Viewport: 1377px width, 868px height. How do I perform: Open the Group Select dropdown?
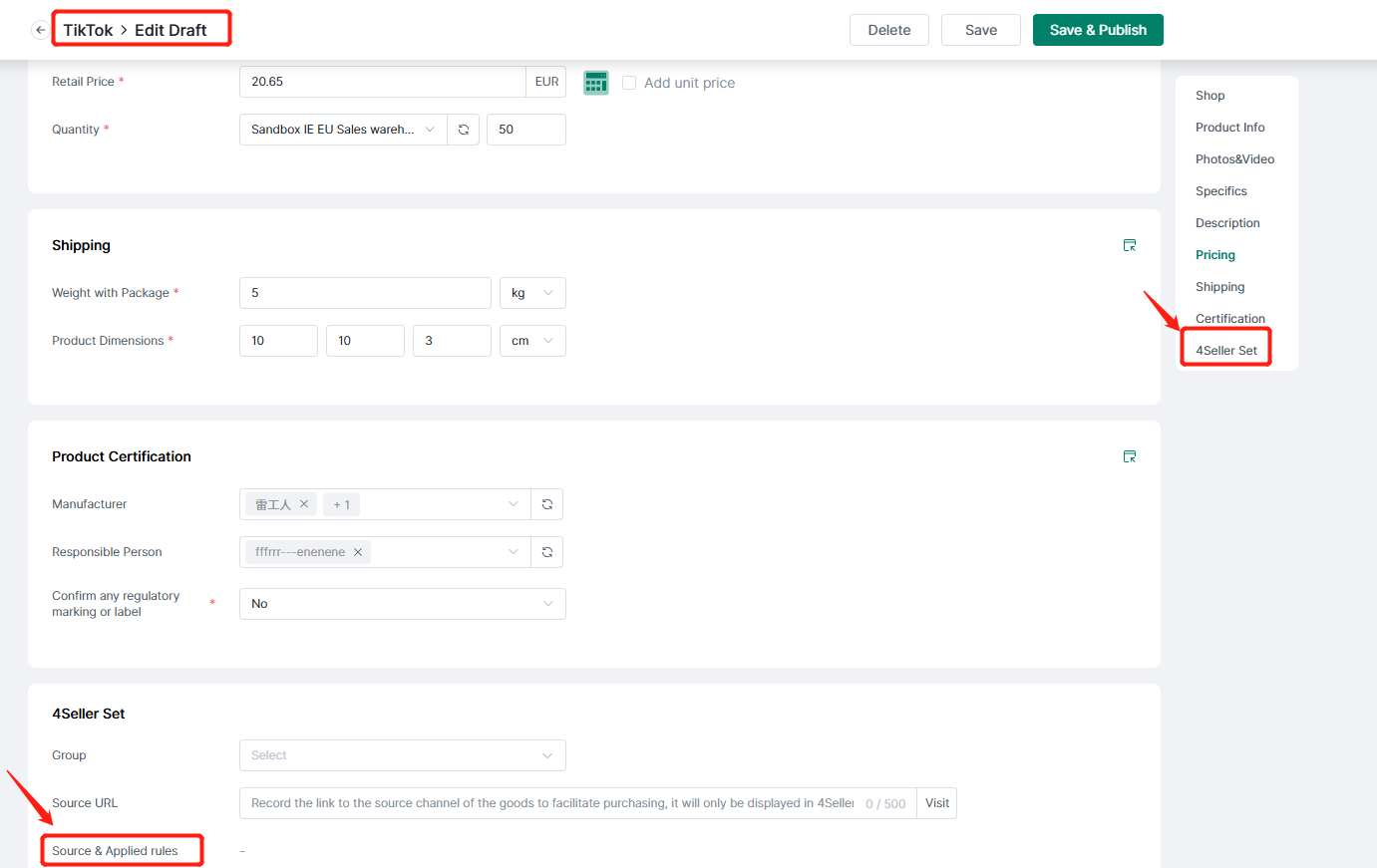[403, 755]
